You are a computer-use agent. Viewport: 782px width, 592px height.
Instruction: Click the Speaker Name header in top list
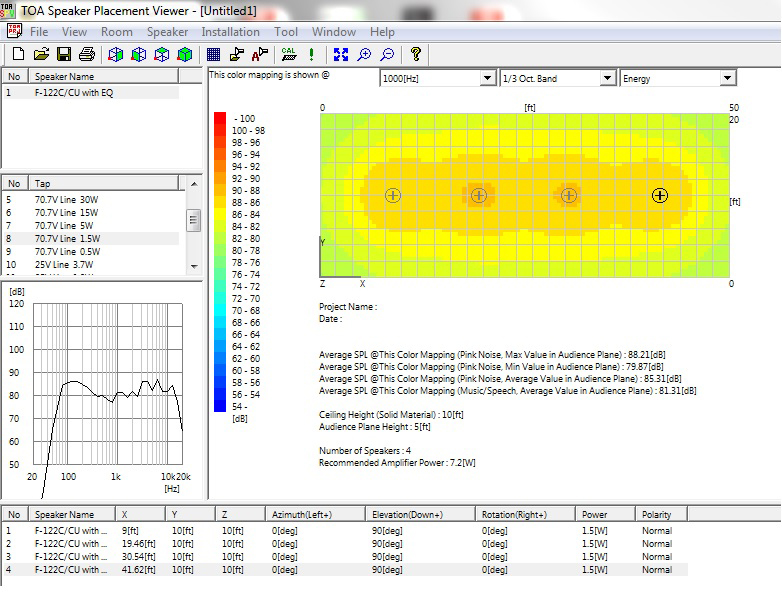click(x=103, y=76)
